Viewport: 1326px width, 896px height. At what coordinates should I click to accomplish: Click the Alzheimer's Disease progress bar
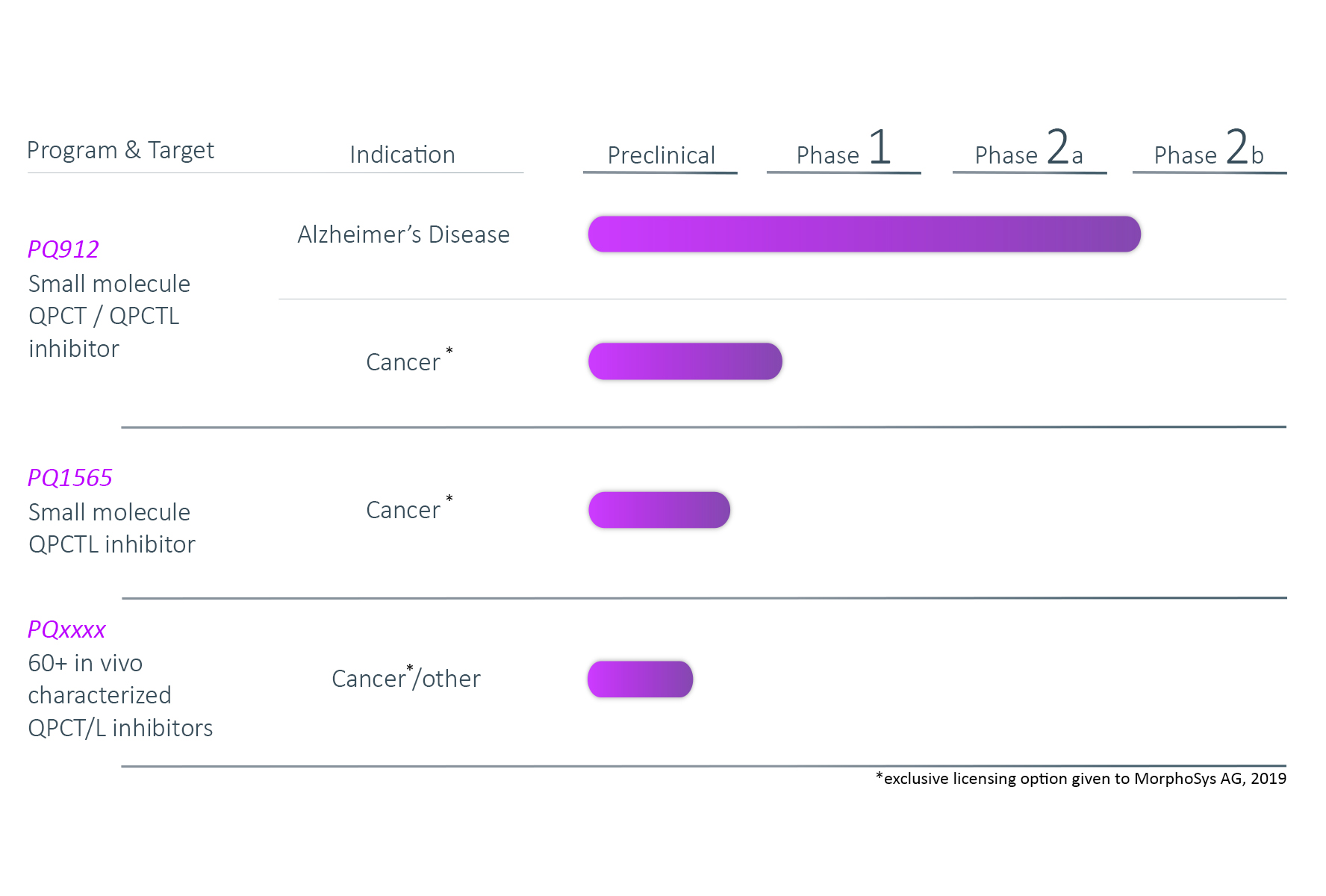tap(864, 234)
